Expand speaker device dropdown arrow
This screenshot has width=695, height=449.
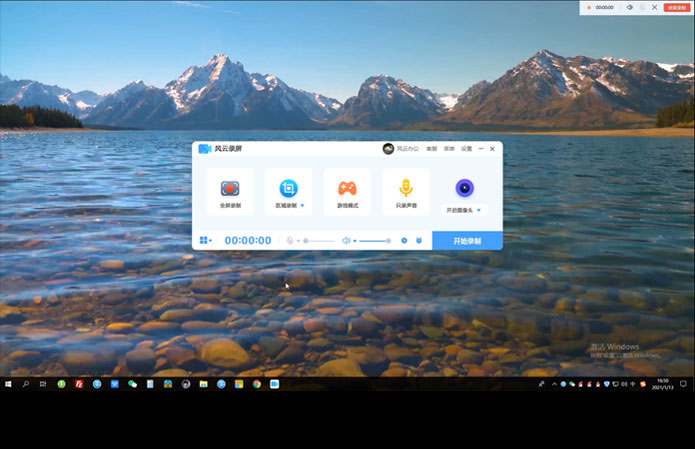pyautogui.click(x=355, y=241)
